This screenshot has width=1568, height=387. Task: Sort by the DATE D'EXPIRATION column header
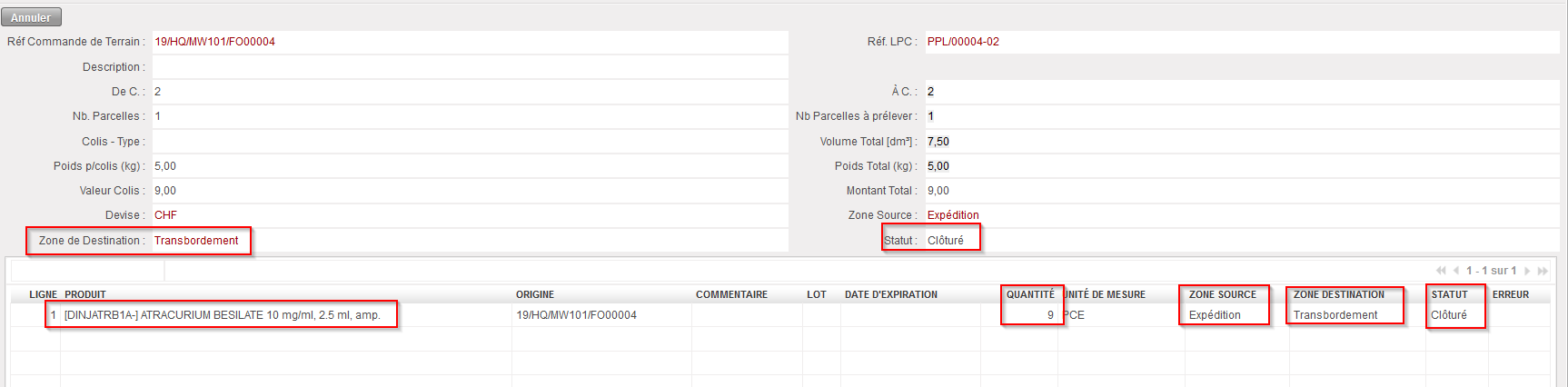[x=890, y=294]
